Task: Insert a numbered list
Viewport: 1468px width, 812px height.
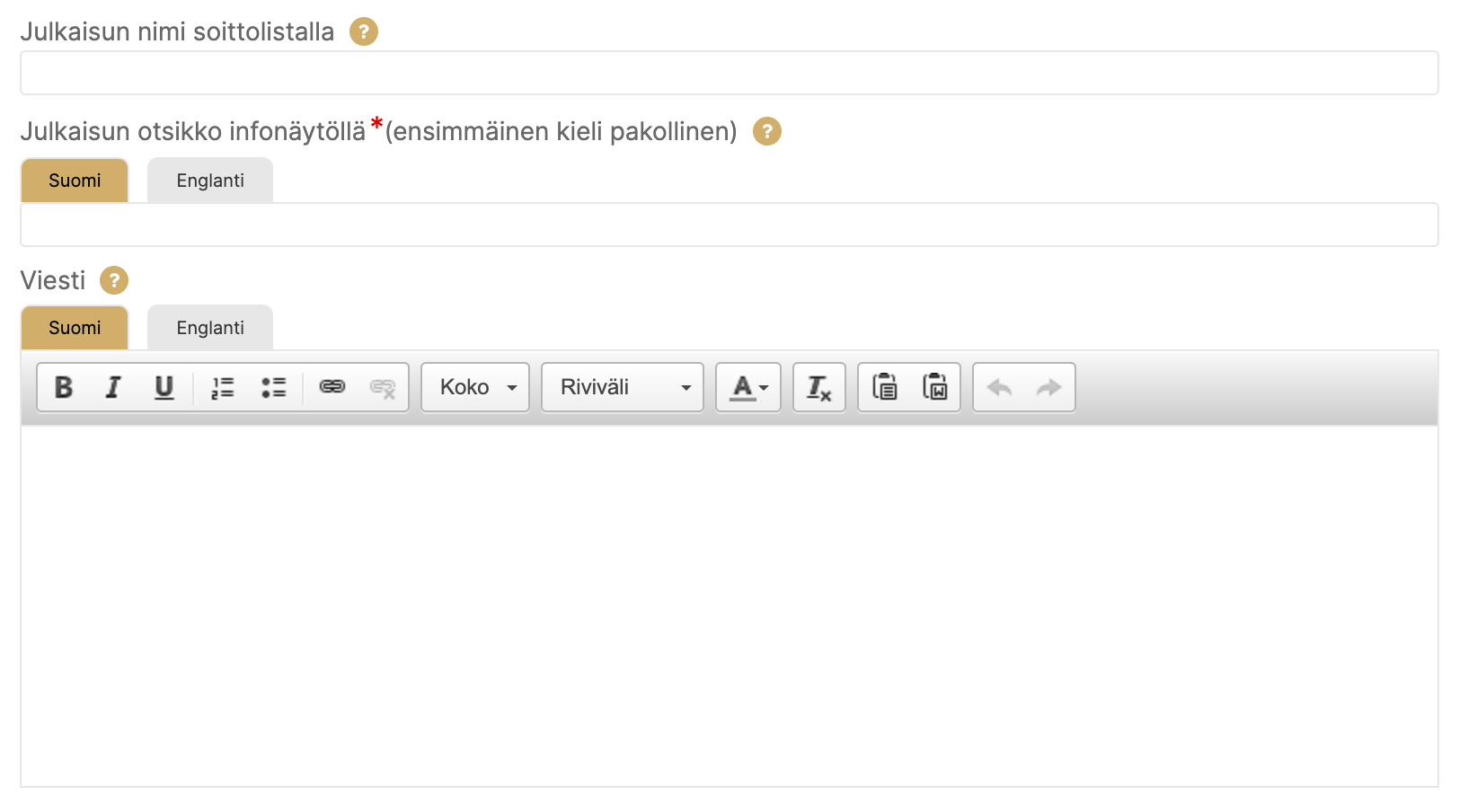Action: point(222,387)
